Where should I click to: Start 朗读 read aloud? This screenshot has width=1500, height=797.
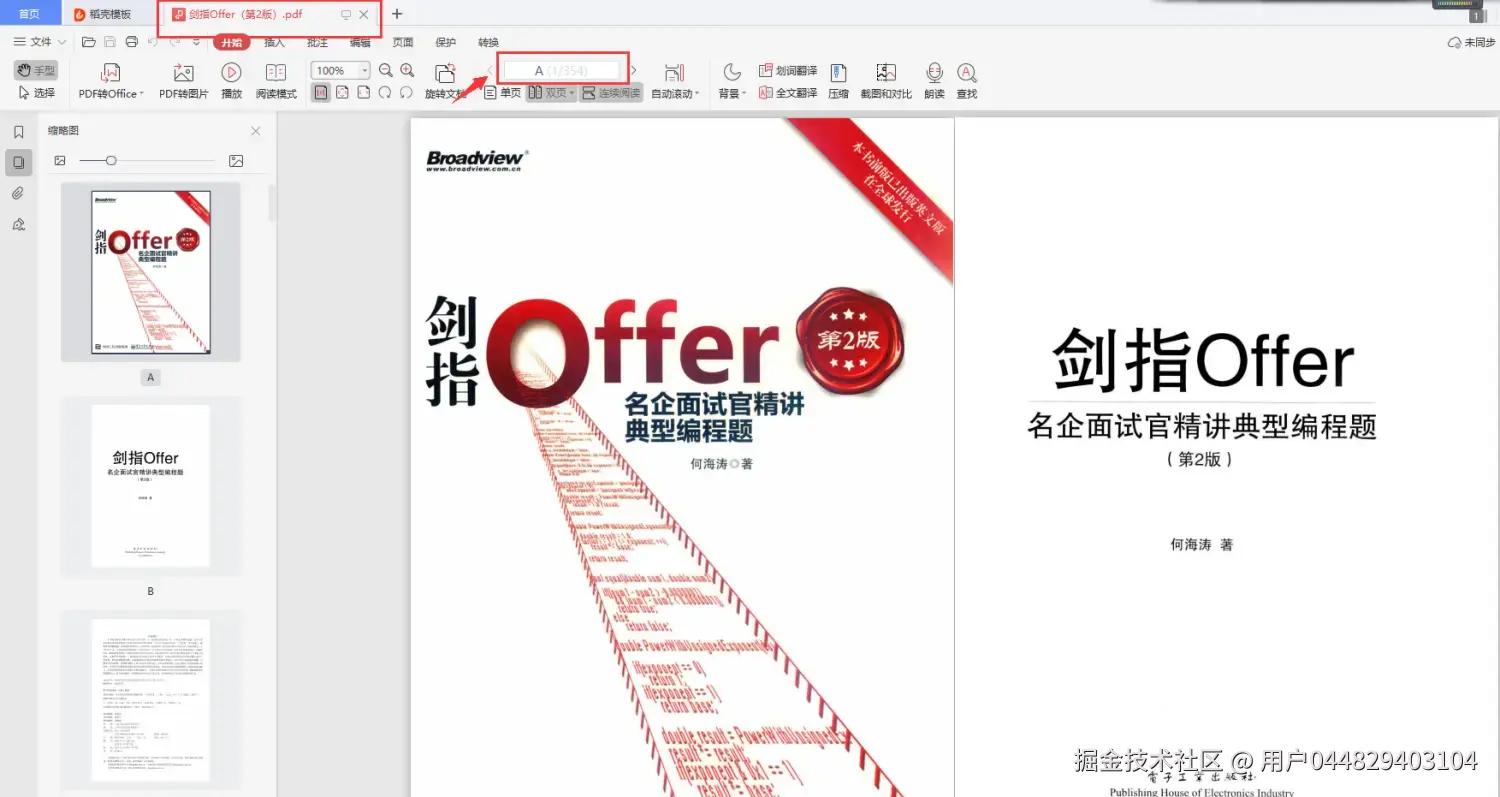pyautogui.click(x=934, y=81)
